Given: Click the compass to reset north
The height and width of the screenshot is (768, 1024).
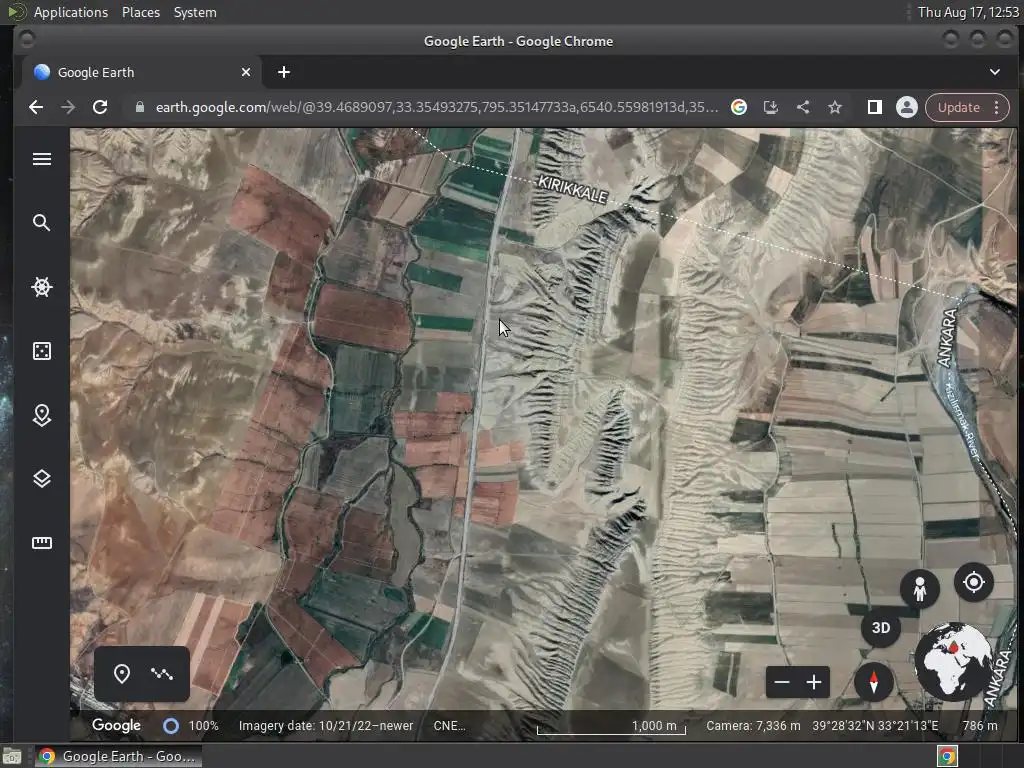Looking at the screenshot, I should coord(873,682).
